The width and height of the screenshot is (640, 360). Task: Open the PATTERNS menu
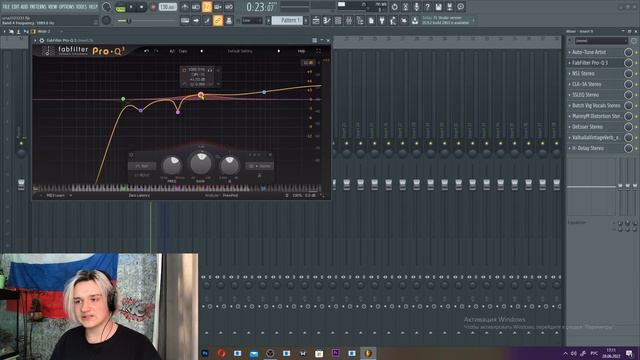coord(38,7)
